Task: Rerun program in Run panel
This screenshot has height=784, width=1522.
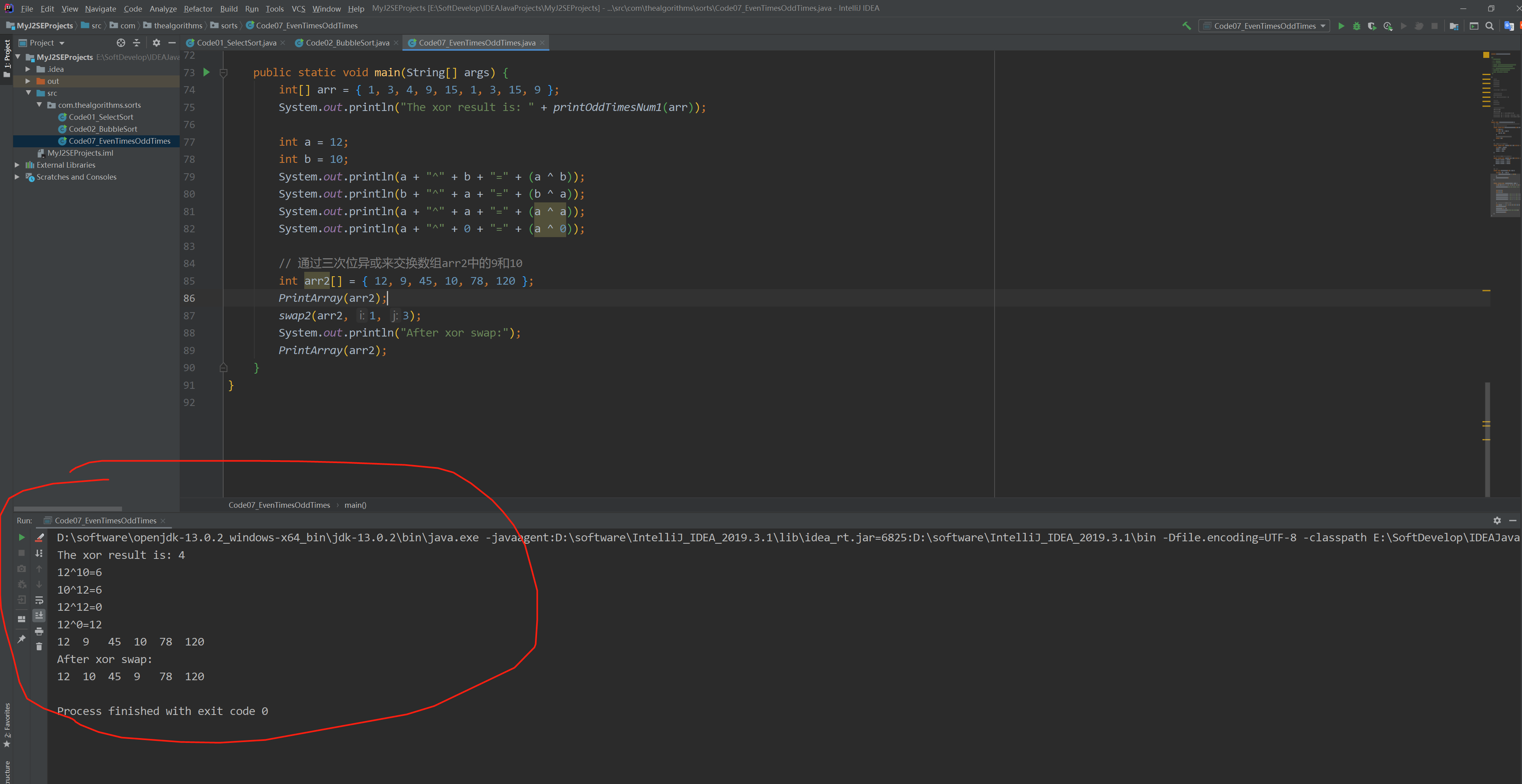Action: tap(21, 537)
